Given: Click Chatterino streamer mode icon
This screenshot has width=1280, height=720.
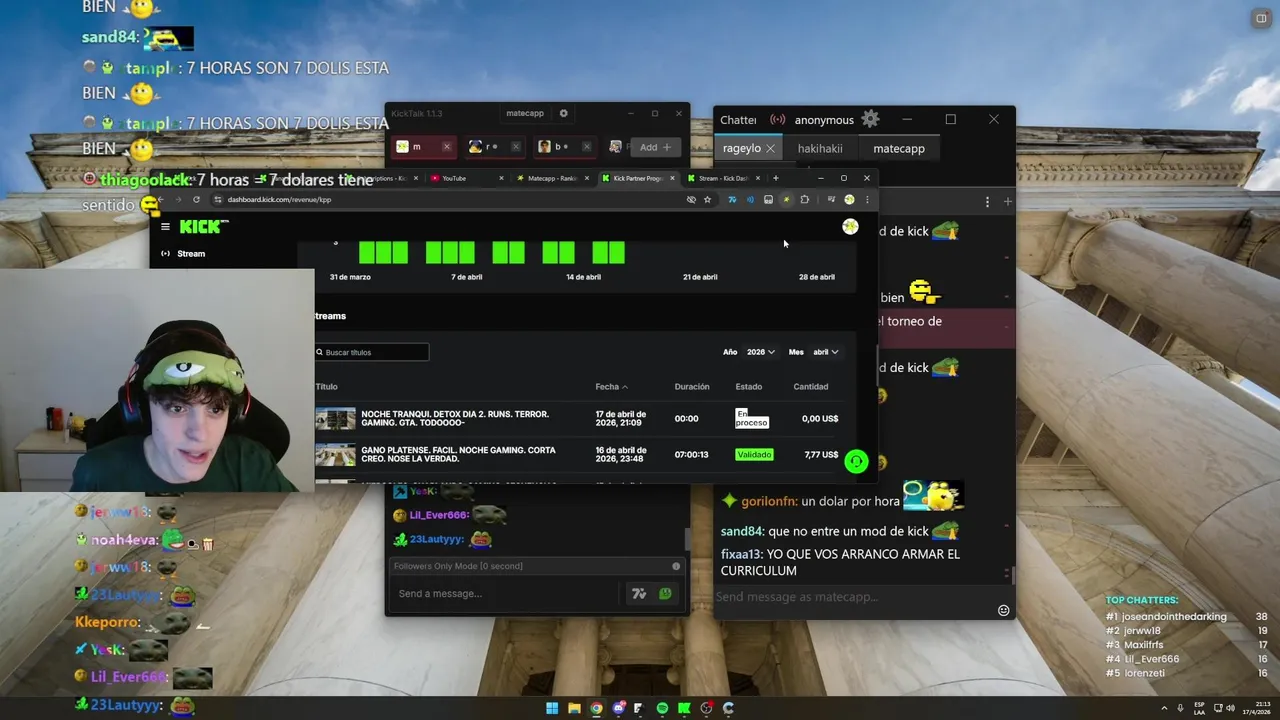Looking at the screenshot, I should [x=777, y=120].
